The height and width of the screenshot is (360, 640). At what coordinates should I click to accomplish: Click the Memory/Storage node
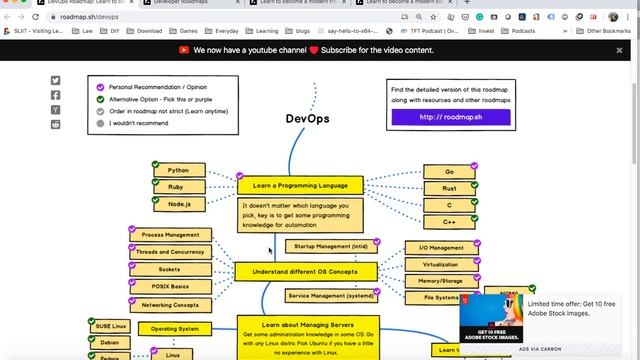442,281
